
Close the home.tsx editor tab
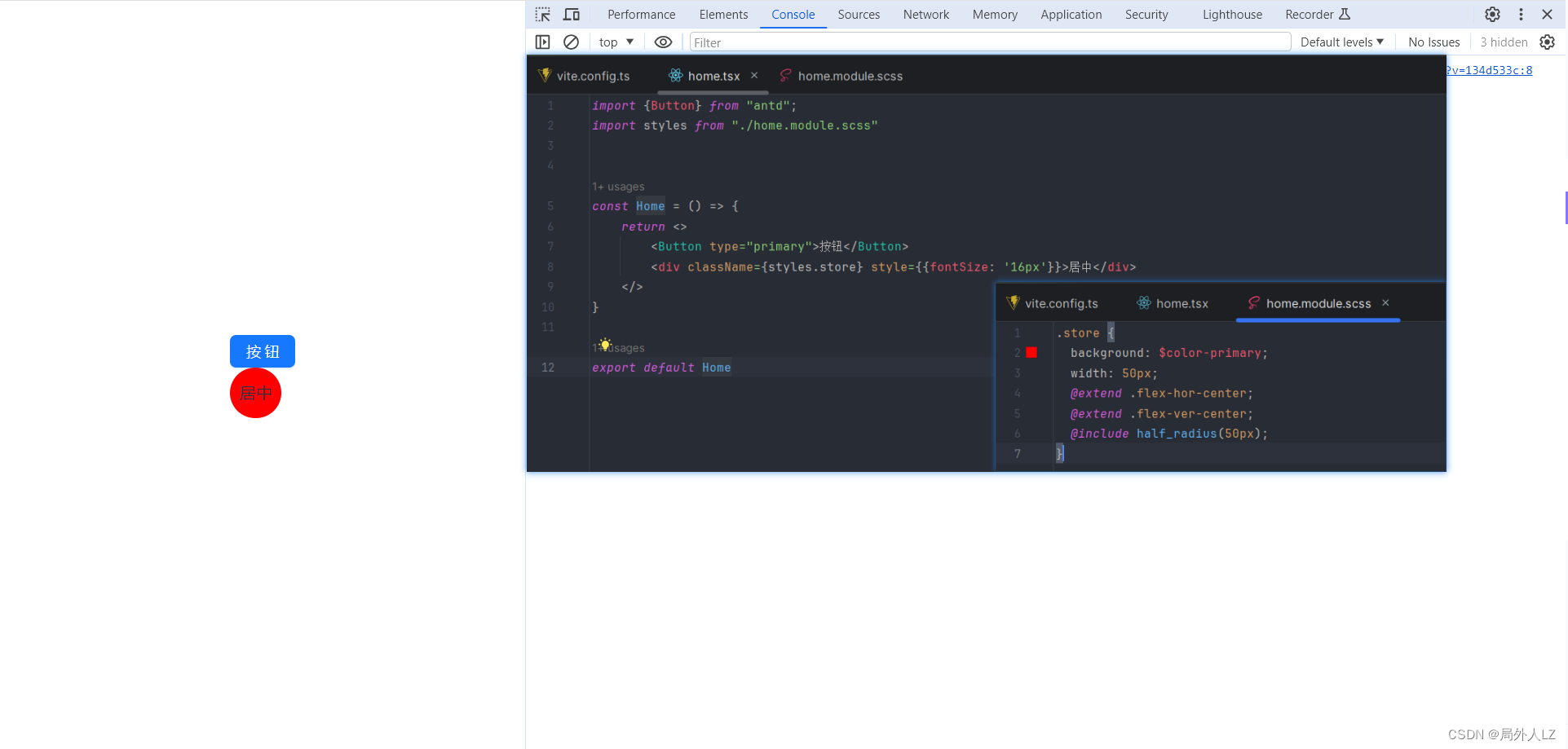point(754,75)
